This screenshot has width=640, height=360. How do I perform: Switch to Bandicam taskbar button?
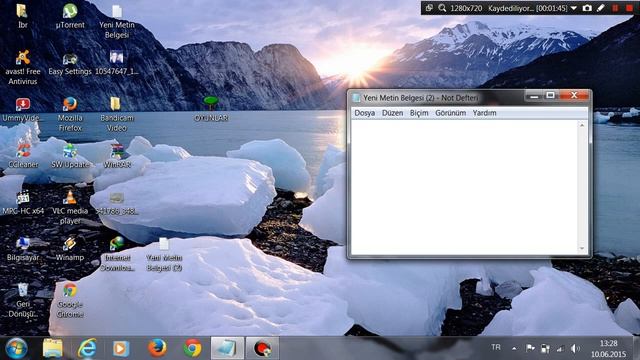pos(262,349)
